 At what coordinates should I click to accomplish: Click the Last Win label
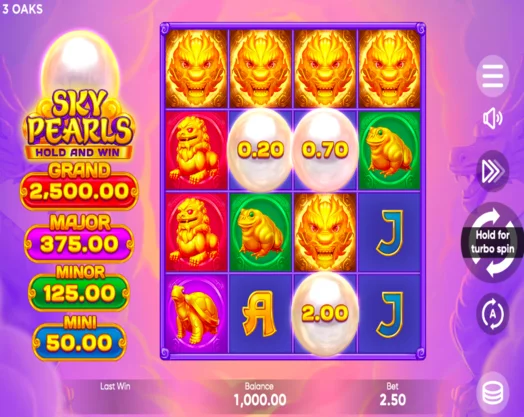(x=115, y=387)
